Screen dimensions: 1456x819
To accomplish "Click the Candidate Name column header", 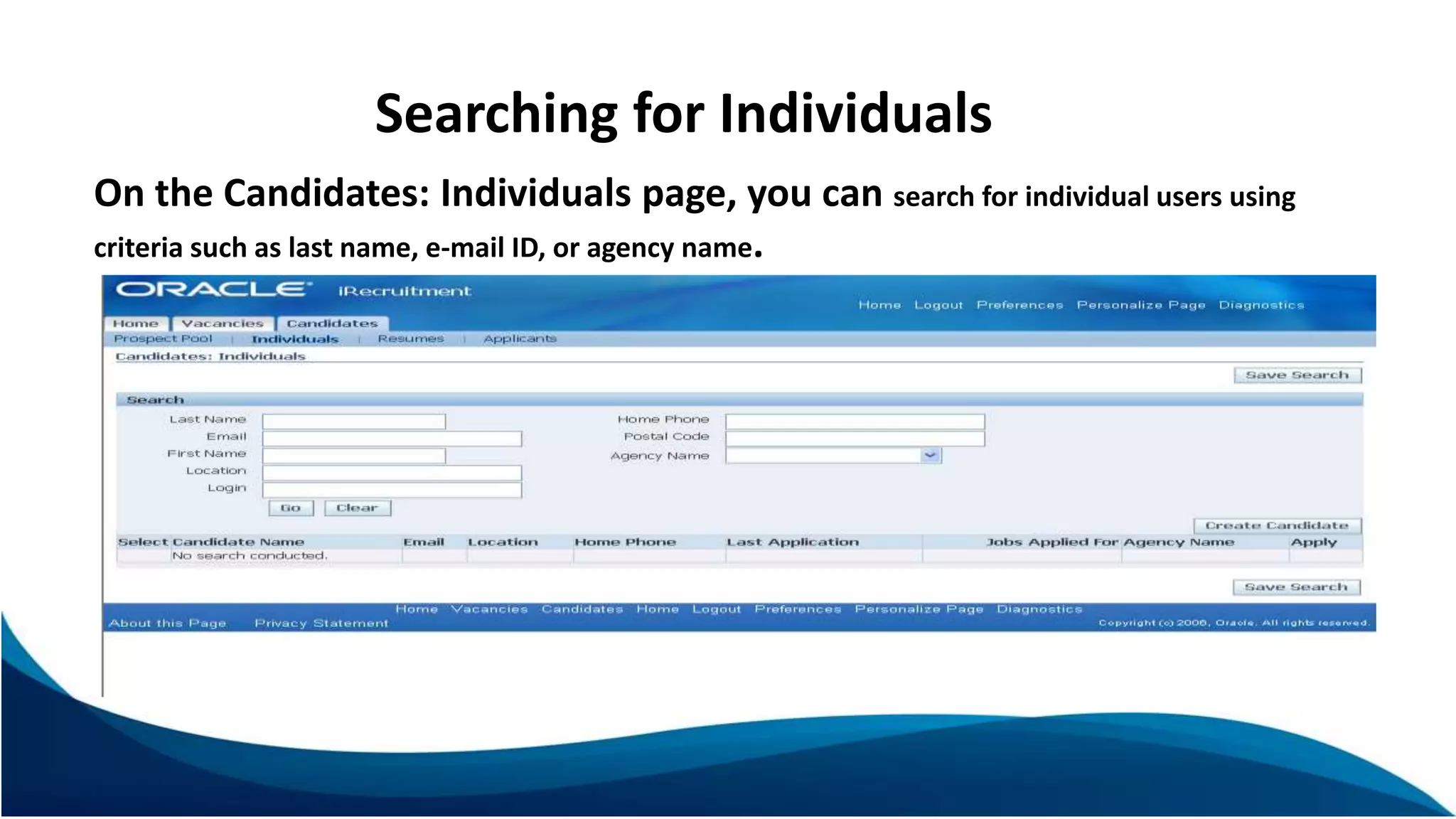I will pos(238,542).
